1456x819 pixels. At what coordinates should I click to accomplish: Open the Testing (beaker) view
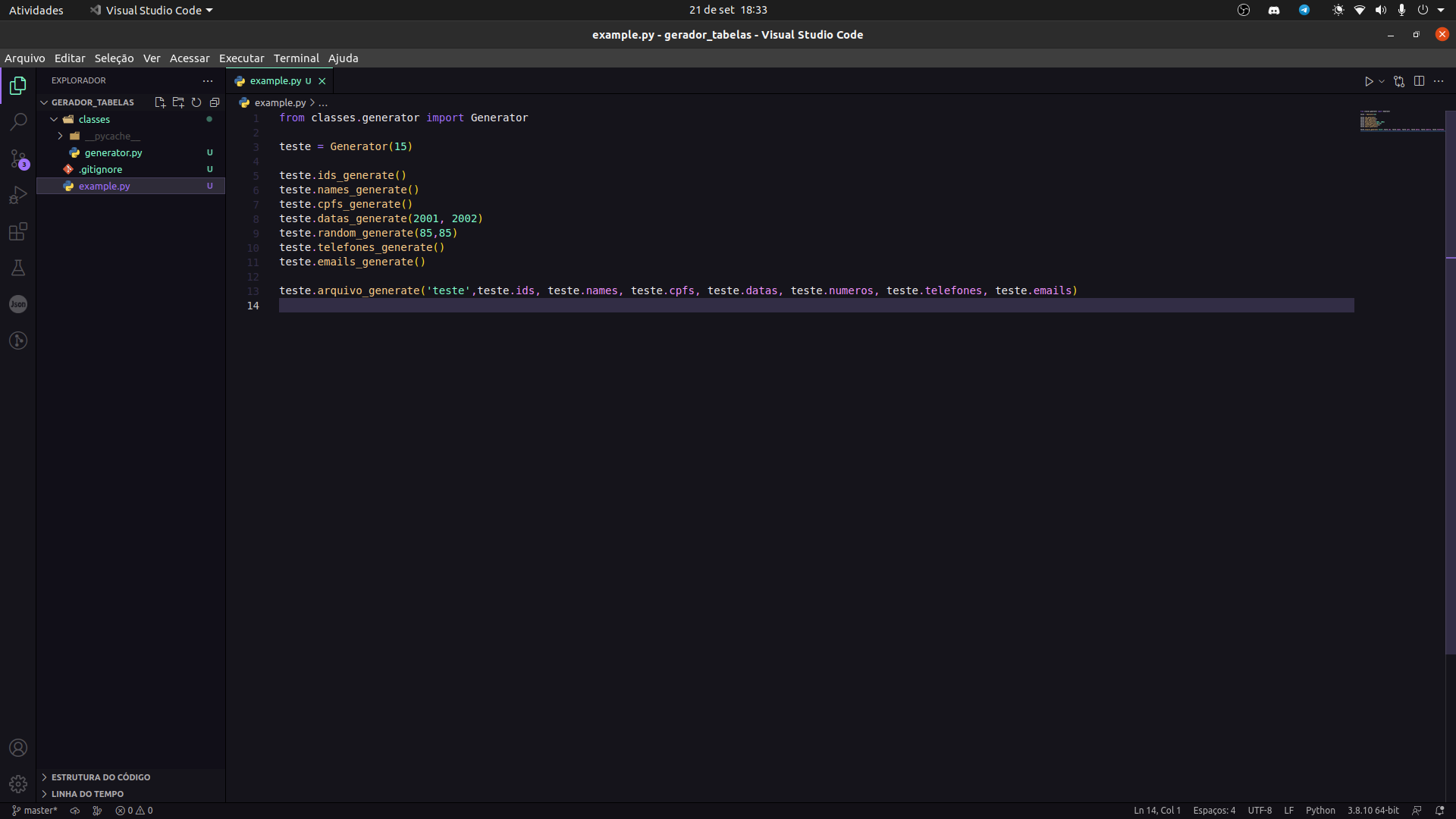click(17, 267)
